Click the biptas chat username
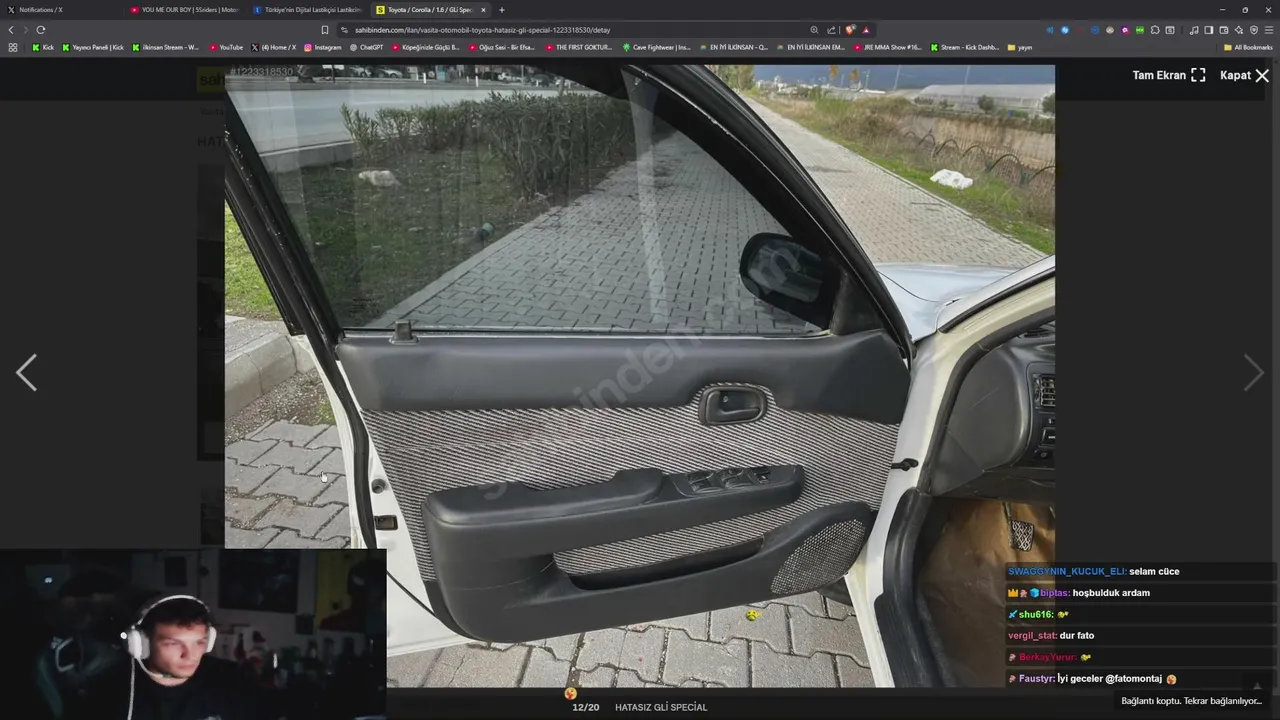This screenshot has width=1280, height=720. [x=1053, y=593]
